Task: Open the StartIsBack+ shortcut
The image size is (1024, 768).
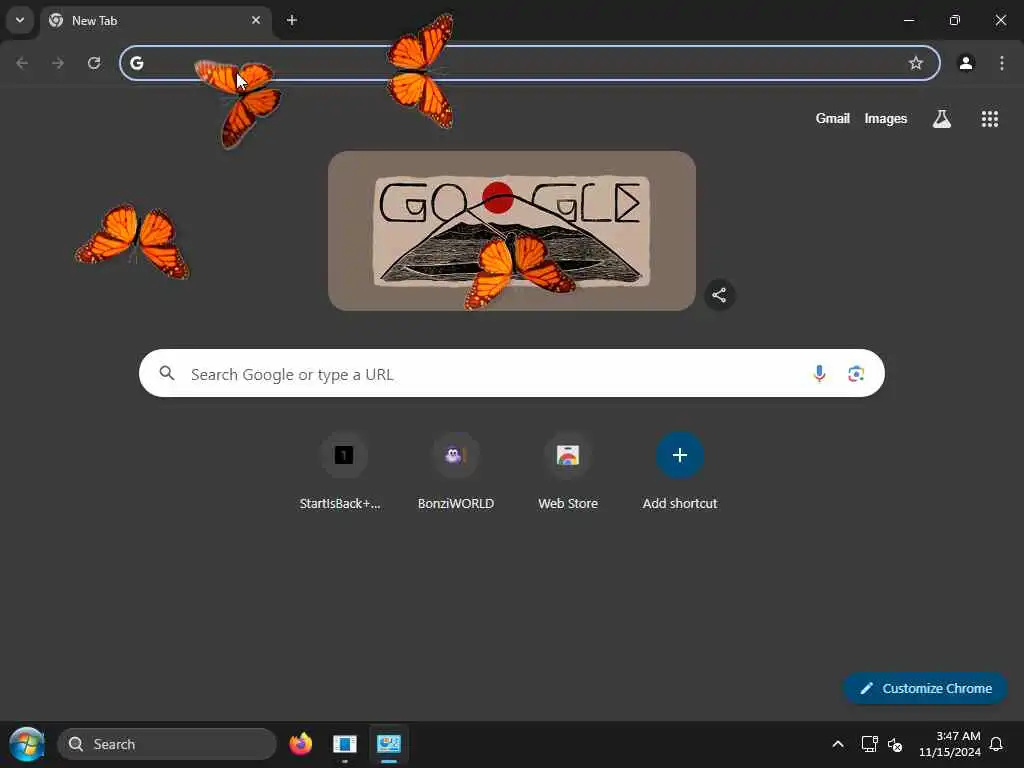Action: click(344, 471)
